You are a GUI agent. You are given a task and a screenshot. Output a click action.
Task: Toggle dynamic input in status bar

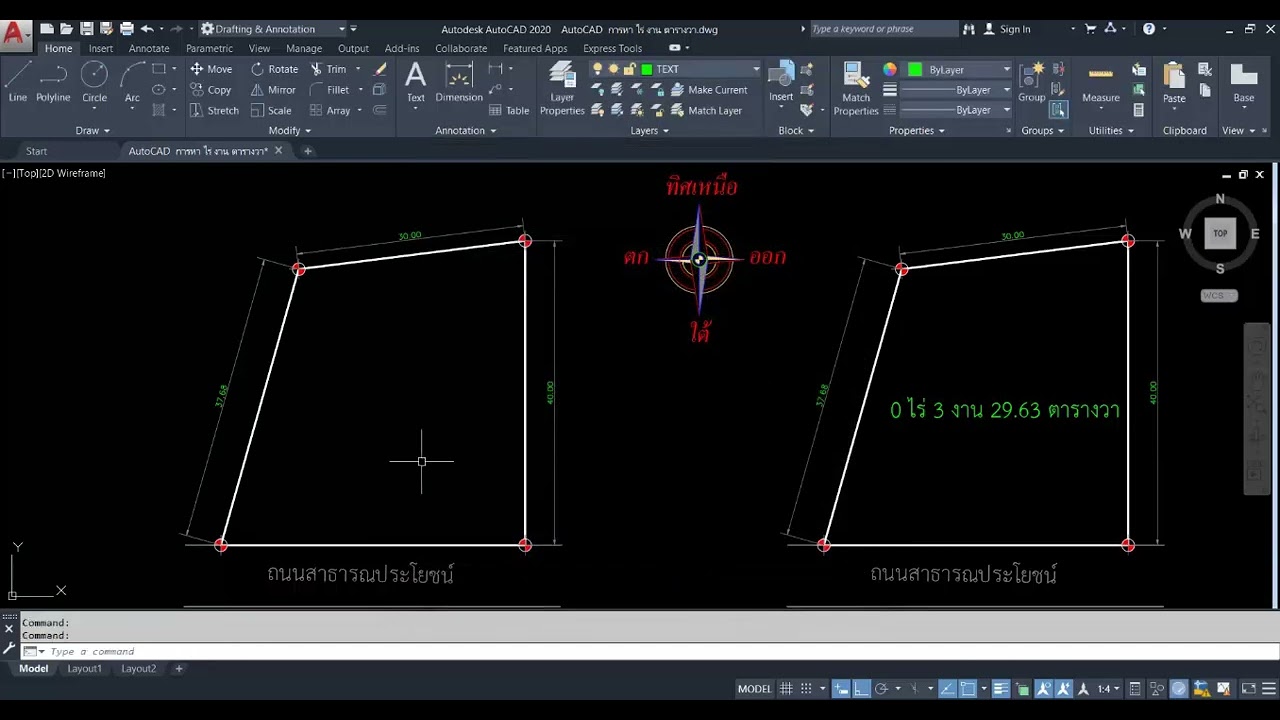click(x=841, y=689)
